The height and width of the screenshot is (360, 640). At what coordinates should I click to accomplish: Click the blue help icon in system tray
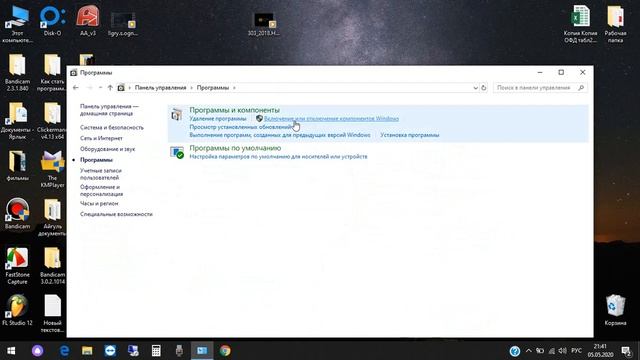515,351
